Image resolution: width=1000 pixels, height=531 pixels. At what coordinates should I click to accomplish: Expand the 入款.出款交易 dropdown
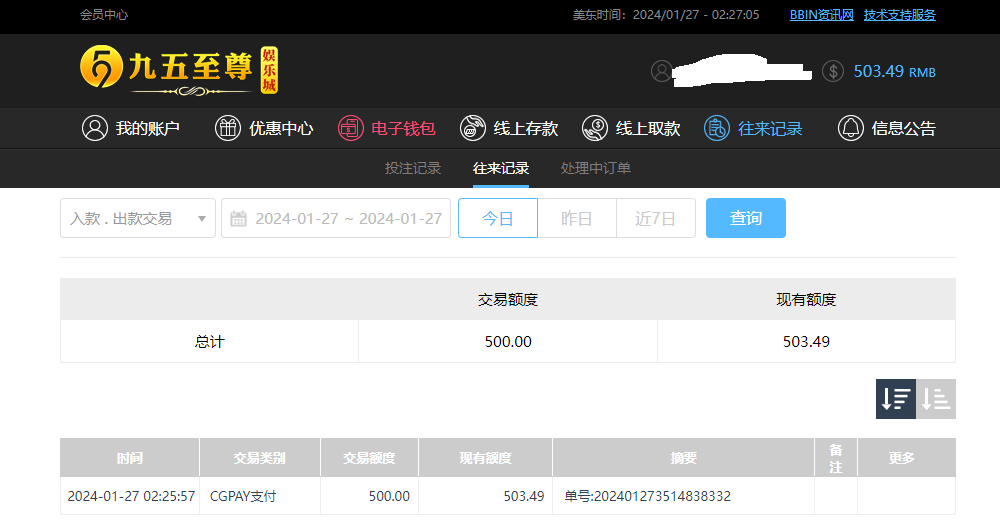click(x=138, y=218)
